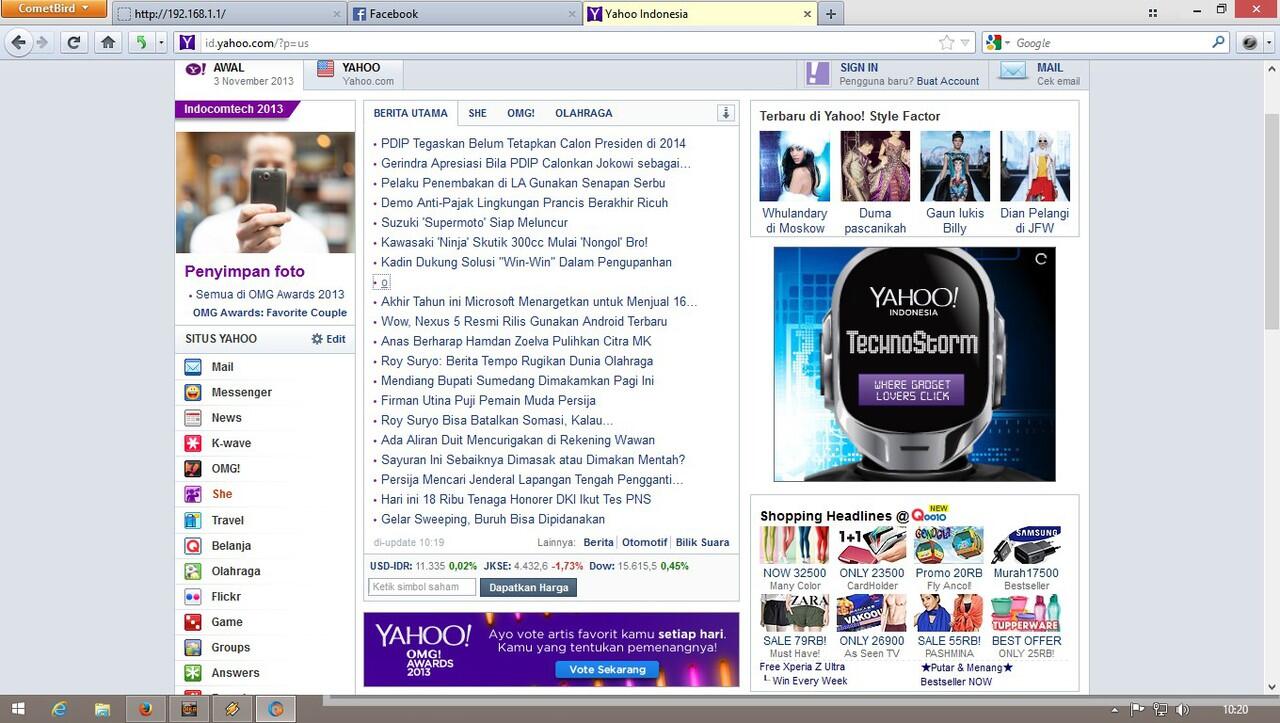This screenshot has height=723, width=1280.
Task: Open the Belanja shopping icon
Action: coord(193,545)
